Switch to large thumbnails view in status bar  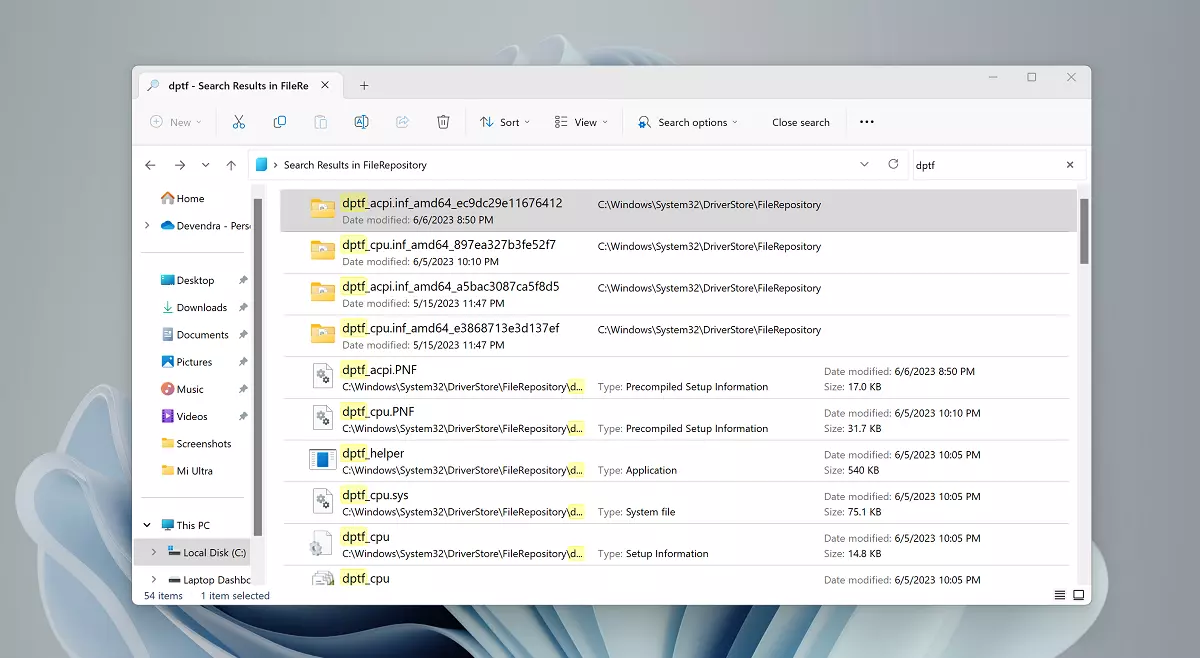click(1079, 595)
